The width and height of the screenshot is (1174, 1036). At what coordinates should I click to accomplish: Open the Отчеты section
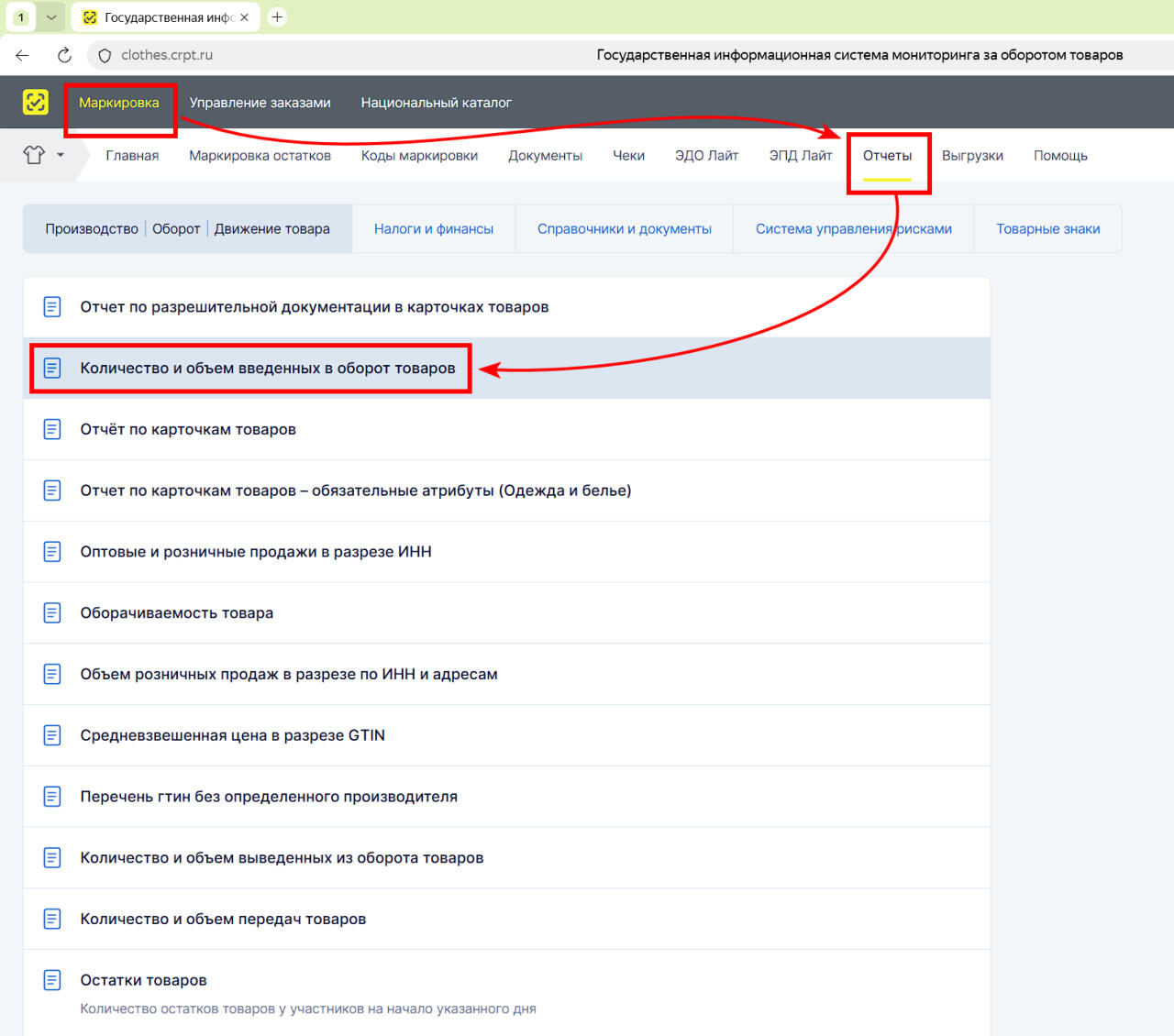click(x=888, y=156)
